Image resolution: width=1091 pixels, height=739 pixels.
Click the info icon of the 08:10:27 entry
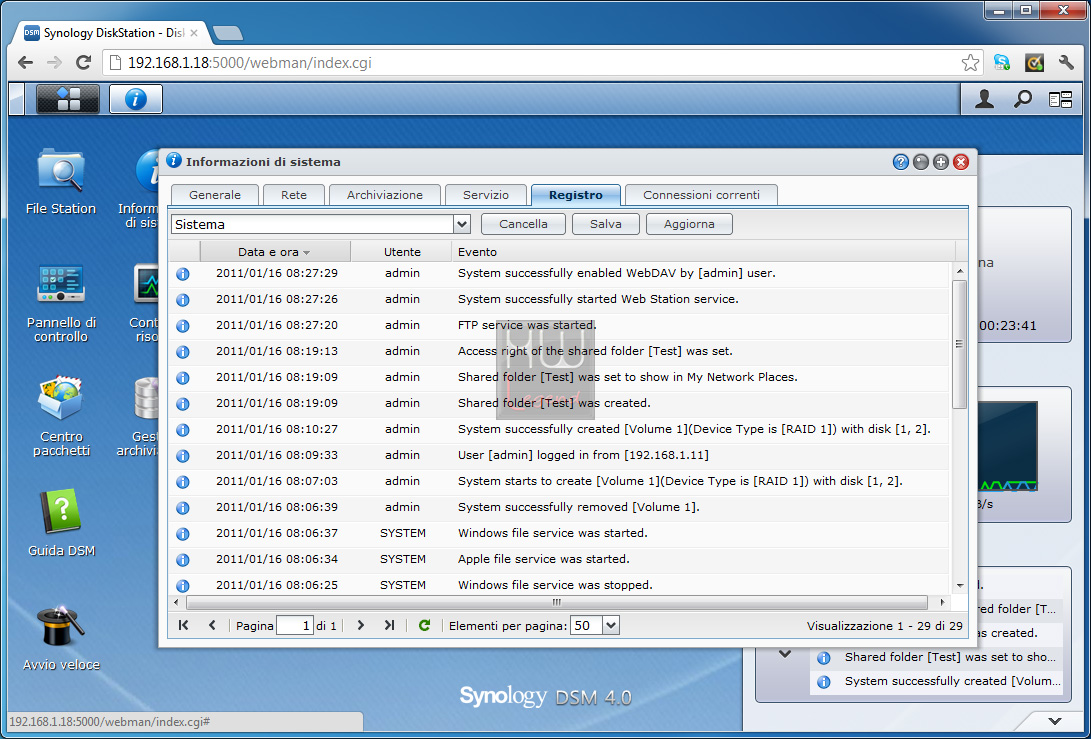point(183,430)
